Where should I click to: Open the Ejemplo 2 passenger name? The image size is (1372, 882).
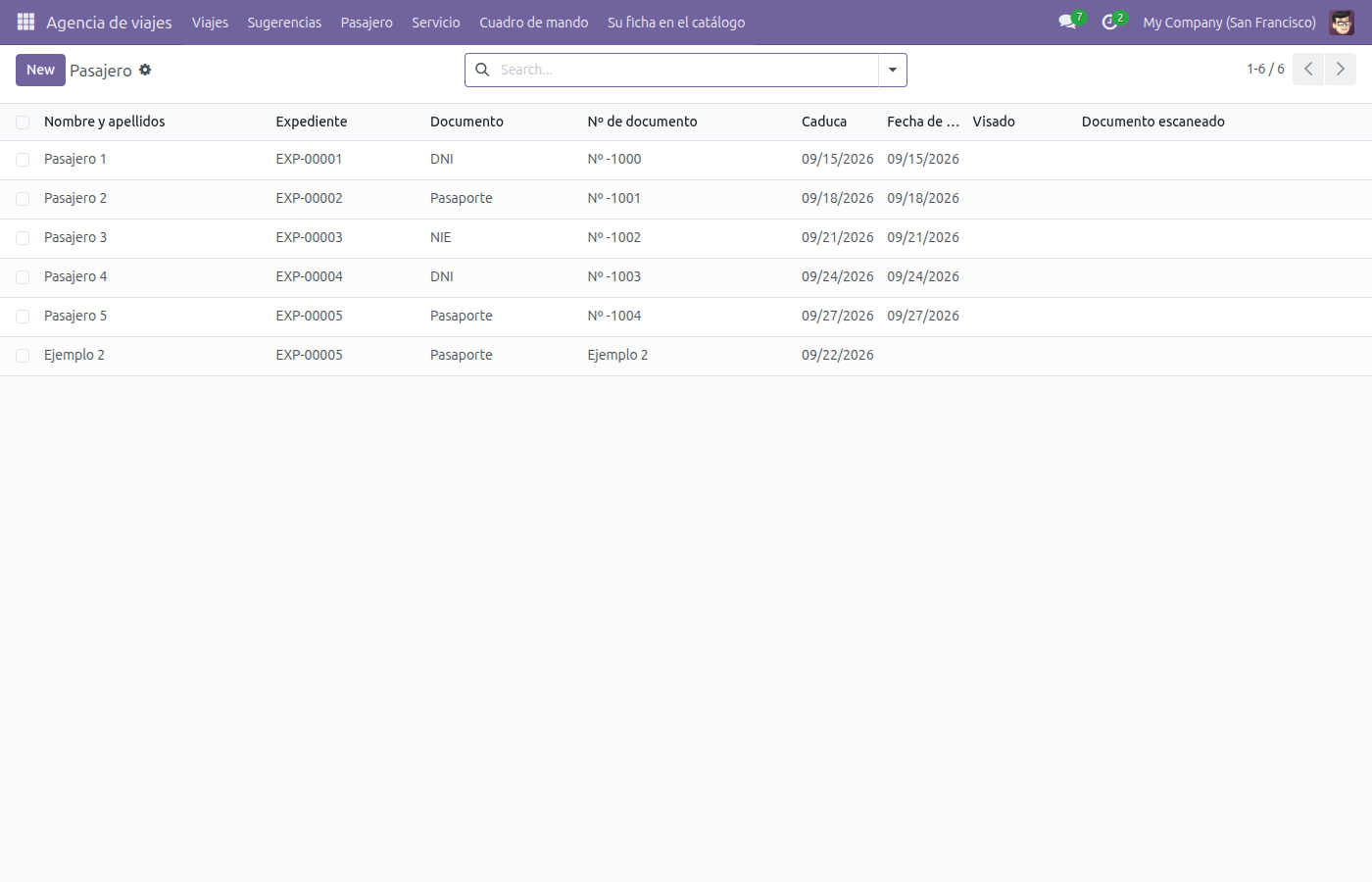(x=74, y=355)
